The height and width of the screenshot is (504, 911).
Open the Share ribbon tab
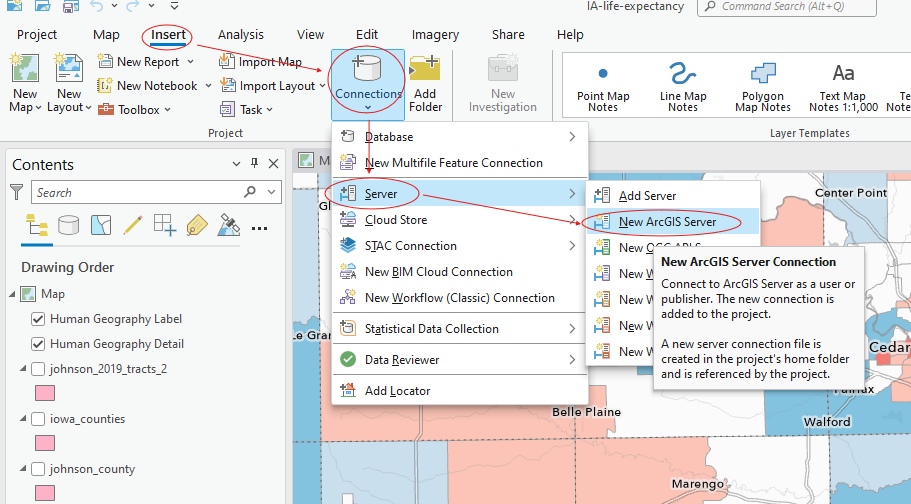point(508,35)
